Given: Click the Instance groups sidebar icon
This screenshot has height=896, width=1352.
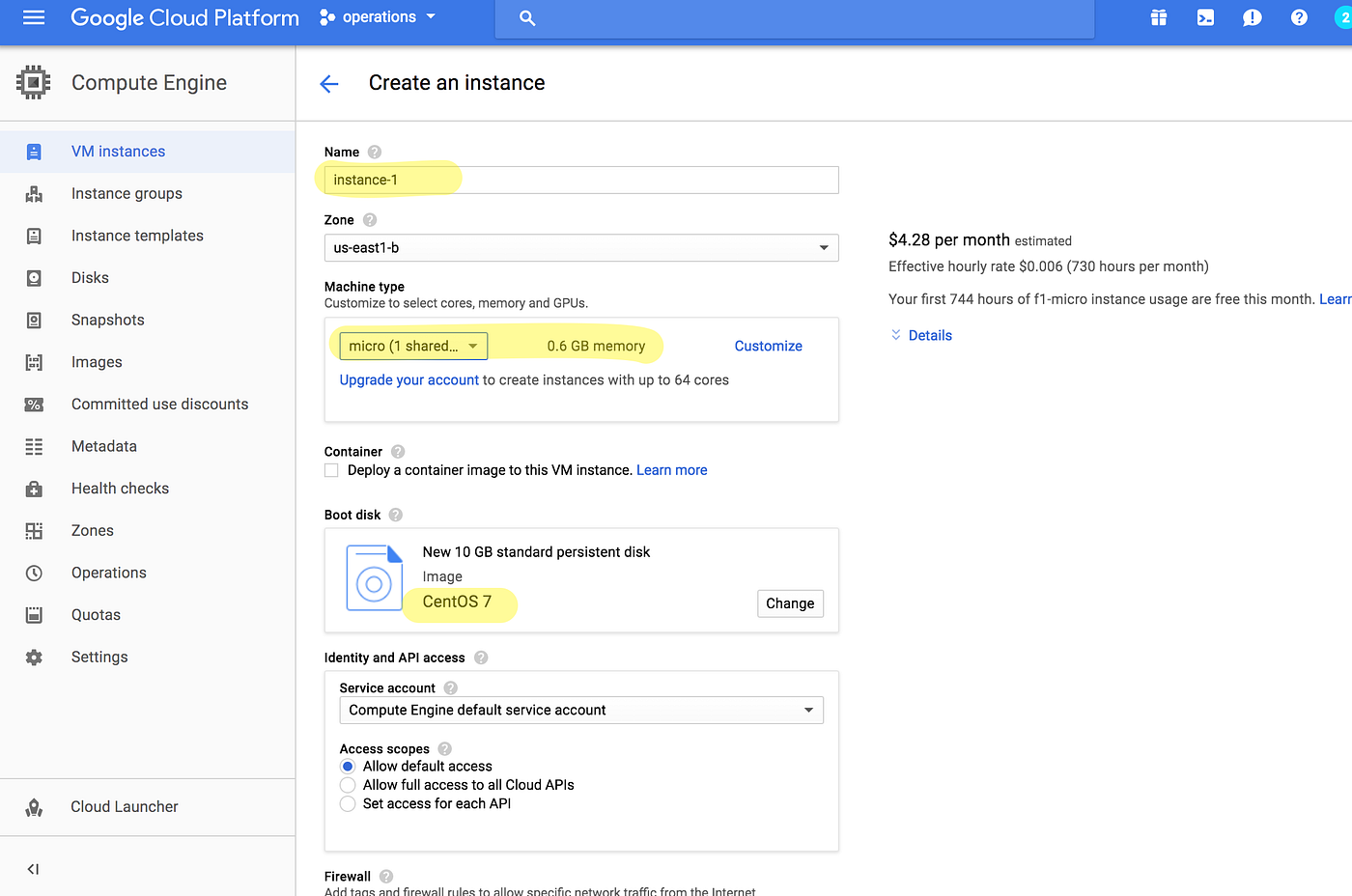Looking at the screenshot, I should click(34, 194).
